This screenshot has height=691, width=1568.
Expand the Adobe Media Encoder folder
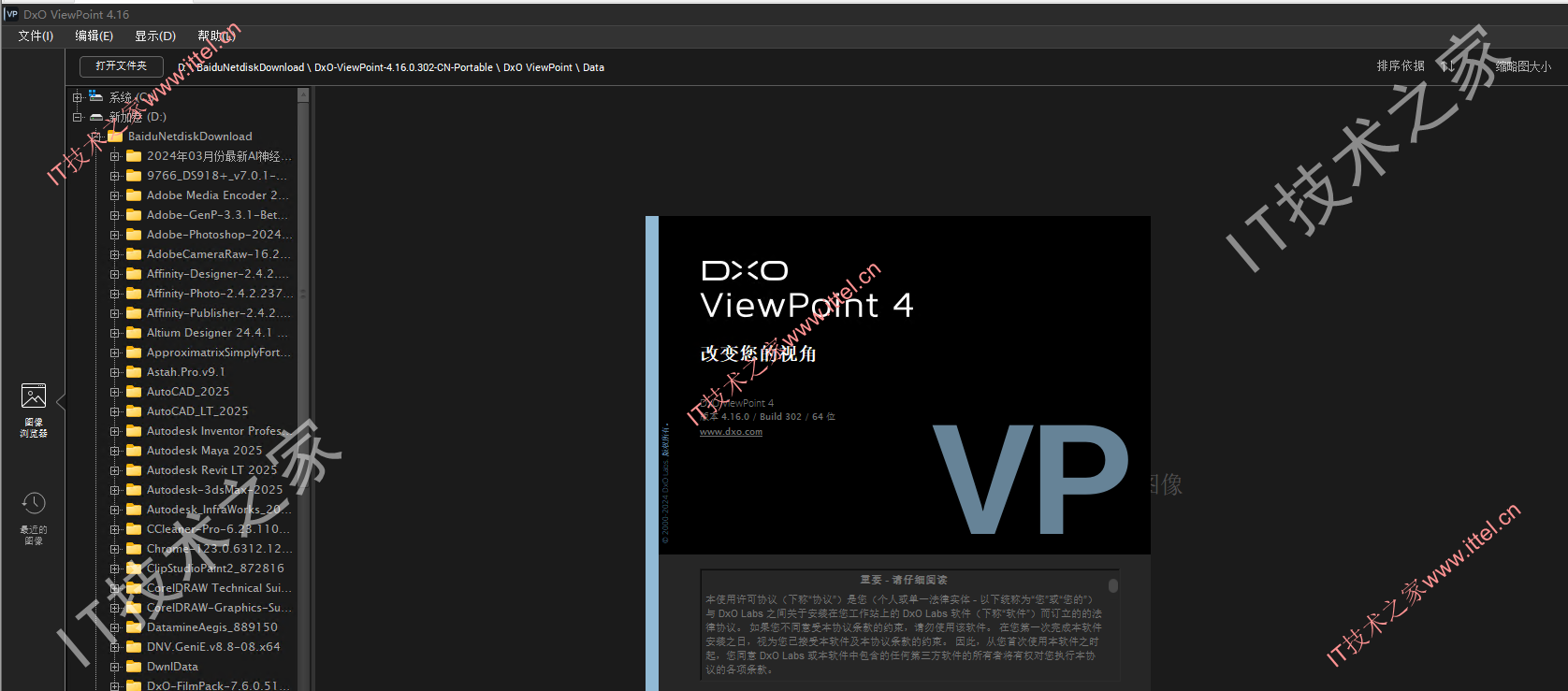115,195
